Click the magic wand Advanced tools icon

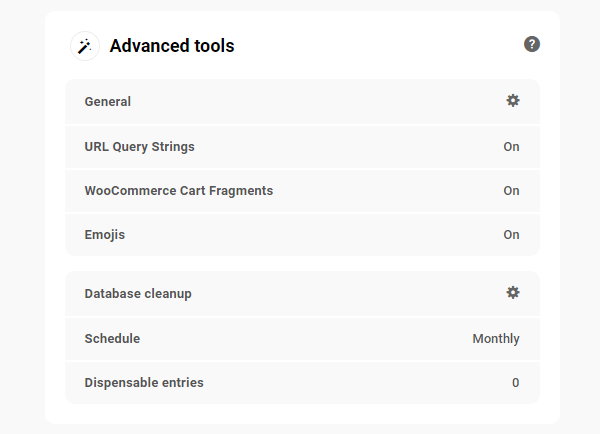click(84, 46)
